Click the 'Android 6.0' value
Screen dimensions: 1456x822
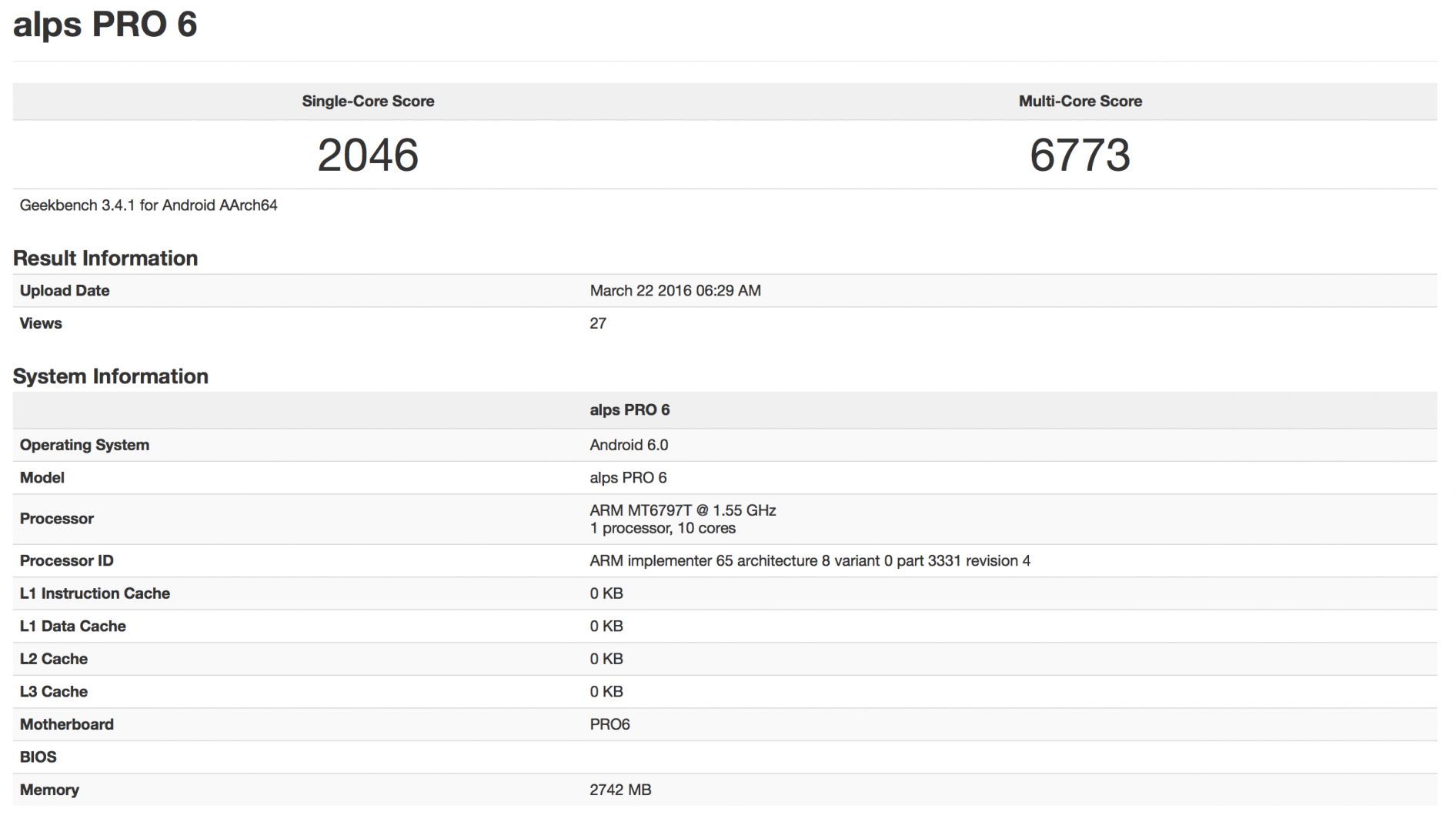click(629, 445)
